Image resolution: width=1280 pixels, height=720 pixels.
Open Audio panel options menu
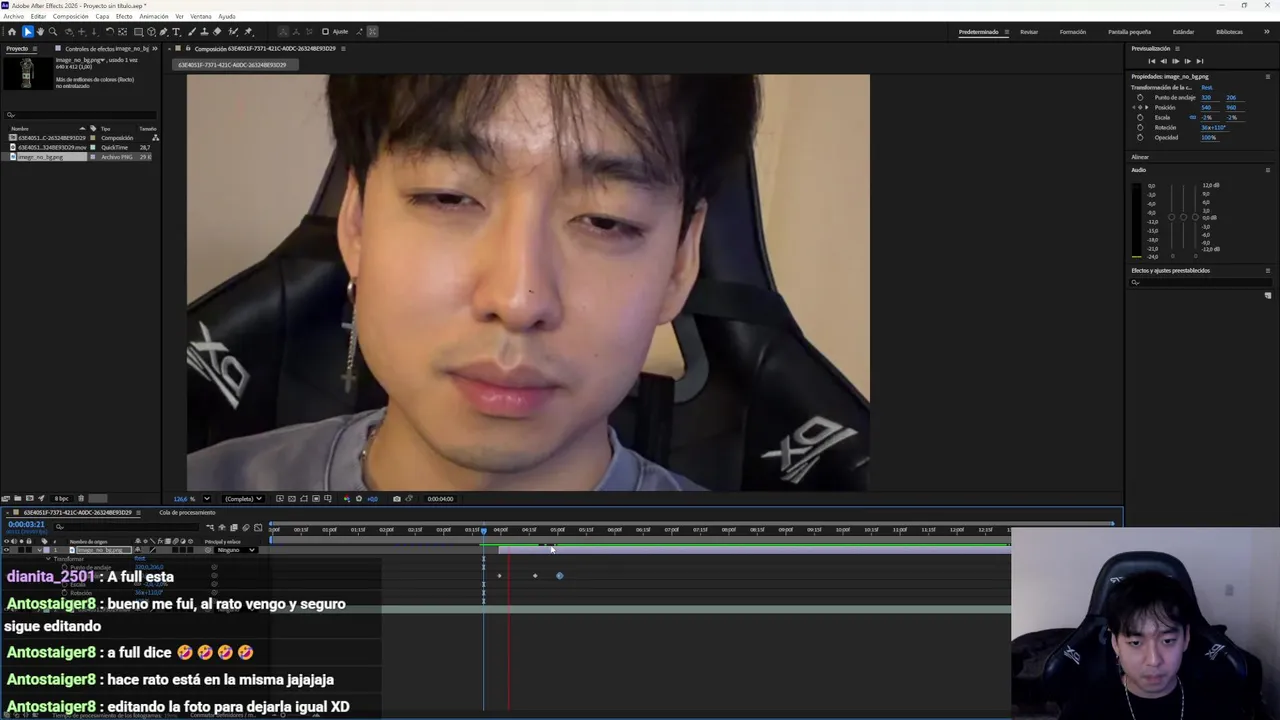click(x=1268, y=170)
